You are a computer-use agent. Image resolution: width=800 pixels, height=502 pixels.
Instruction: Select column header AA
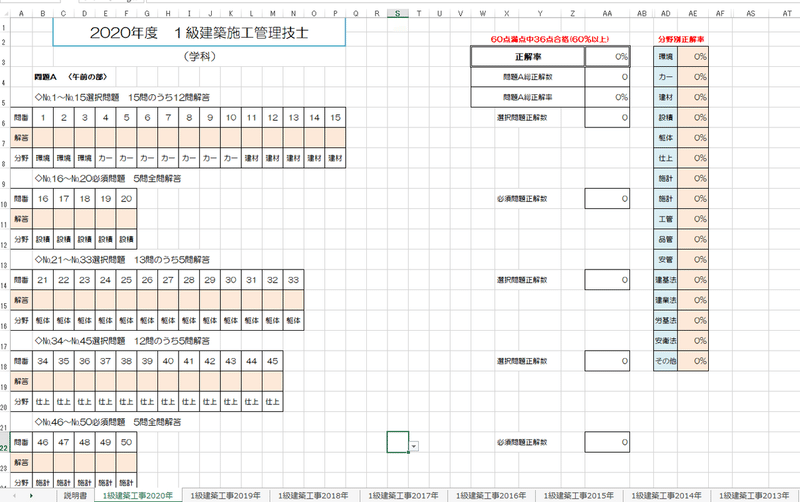coord(607,13)
